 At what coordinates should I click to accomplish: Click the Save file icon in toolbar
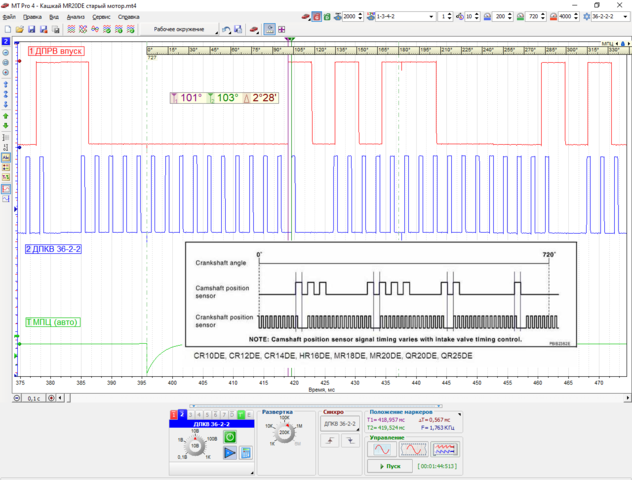(32, 30)
